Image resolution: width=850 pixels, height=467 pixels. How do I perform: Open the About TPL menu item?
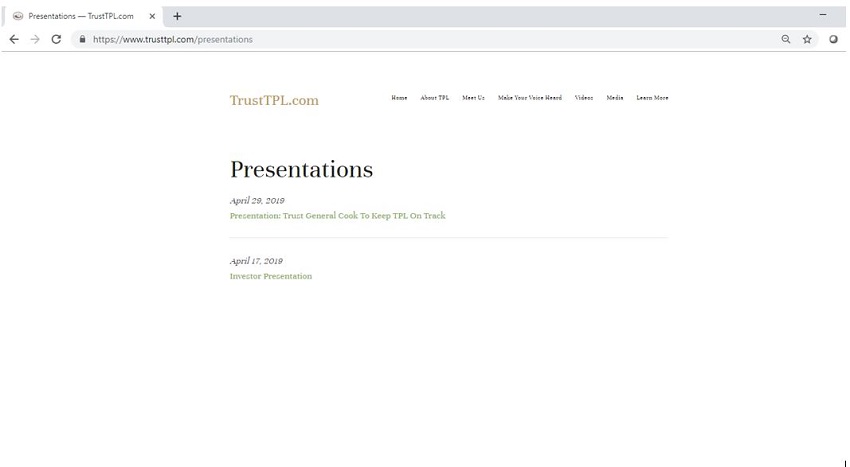click(434, 98)
